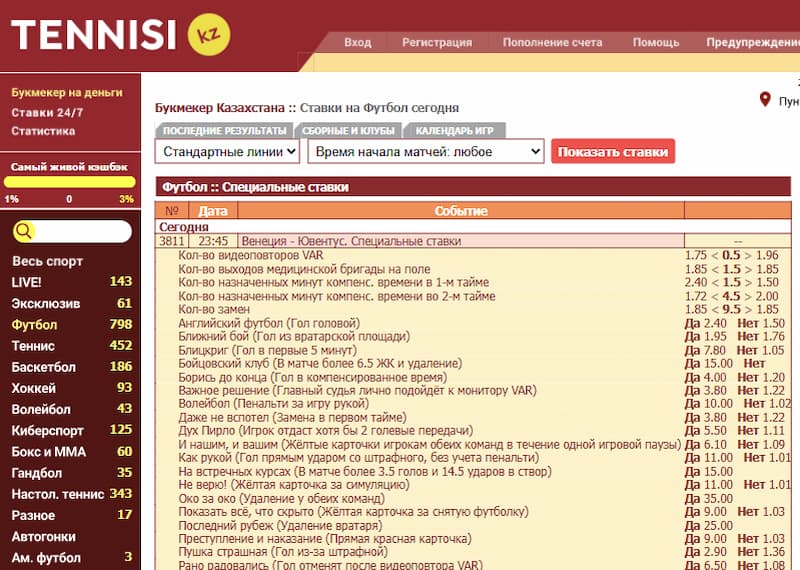Click the yellow search magnifier icon
The image size is (800, 570).
(x=23, y=231)
